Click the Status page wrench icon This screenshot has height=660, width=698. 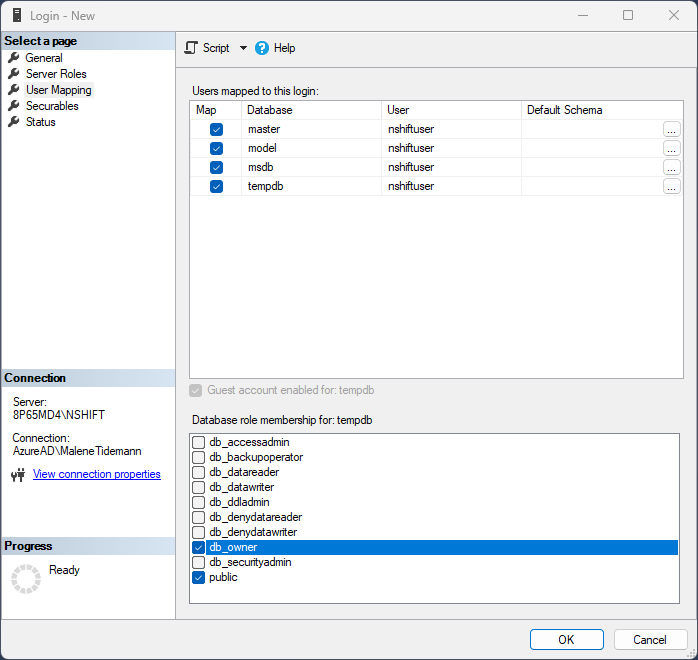pyautogui.click(x=14, y=122)
